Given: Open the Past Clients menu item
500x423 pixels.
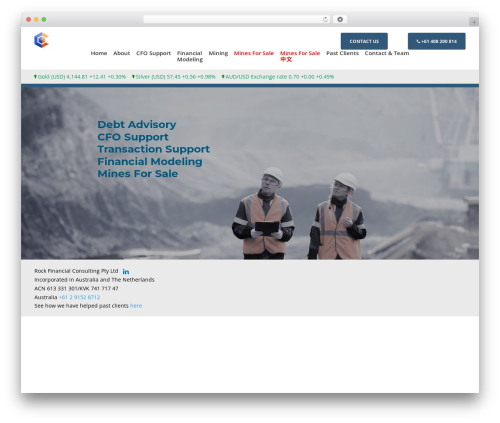Looking at the screenshot, I should coord(342,53).
